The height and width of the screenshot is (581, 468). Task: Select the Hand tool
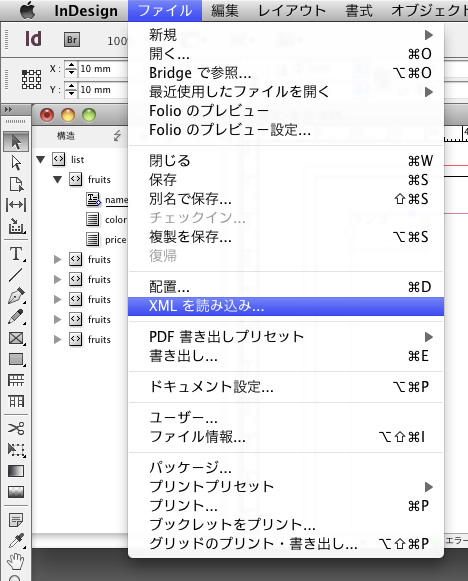point(16,561)
